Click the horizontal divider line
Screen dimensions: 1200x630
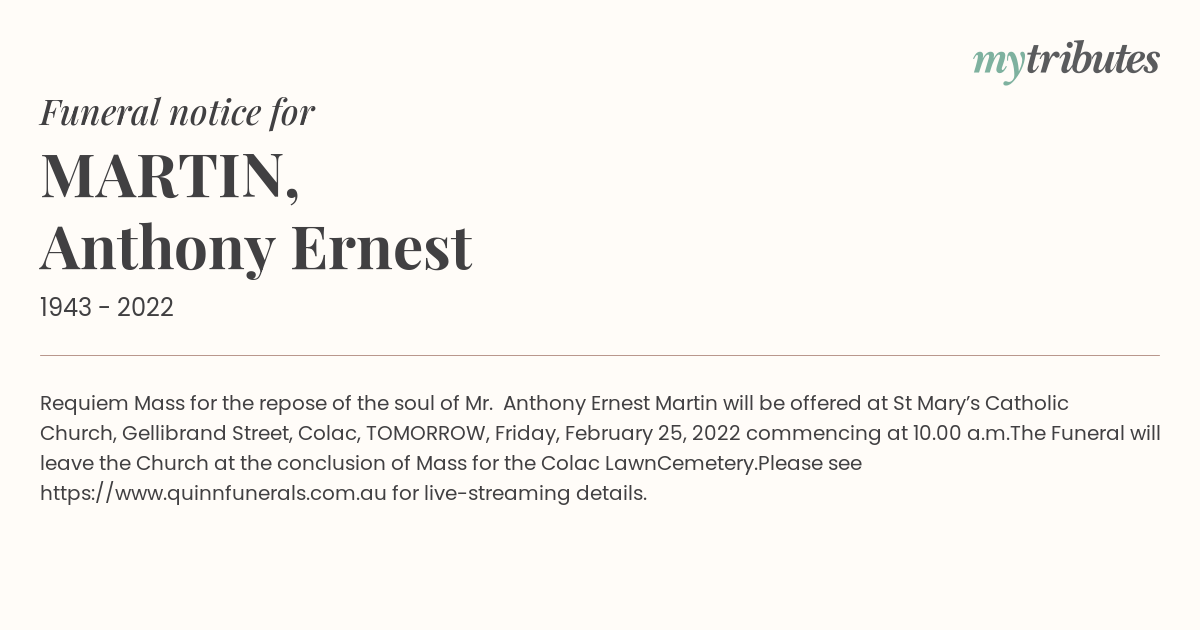(x=600, y=355)
